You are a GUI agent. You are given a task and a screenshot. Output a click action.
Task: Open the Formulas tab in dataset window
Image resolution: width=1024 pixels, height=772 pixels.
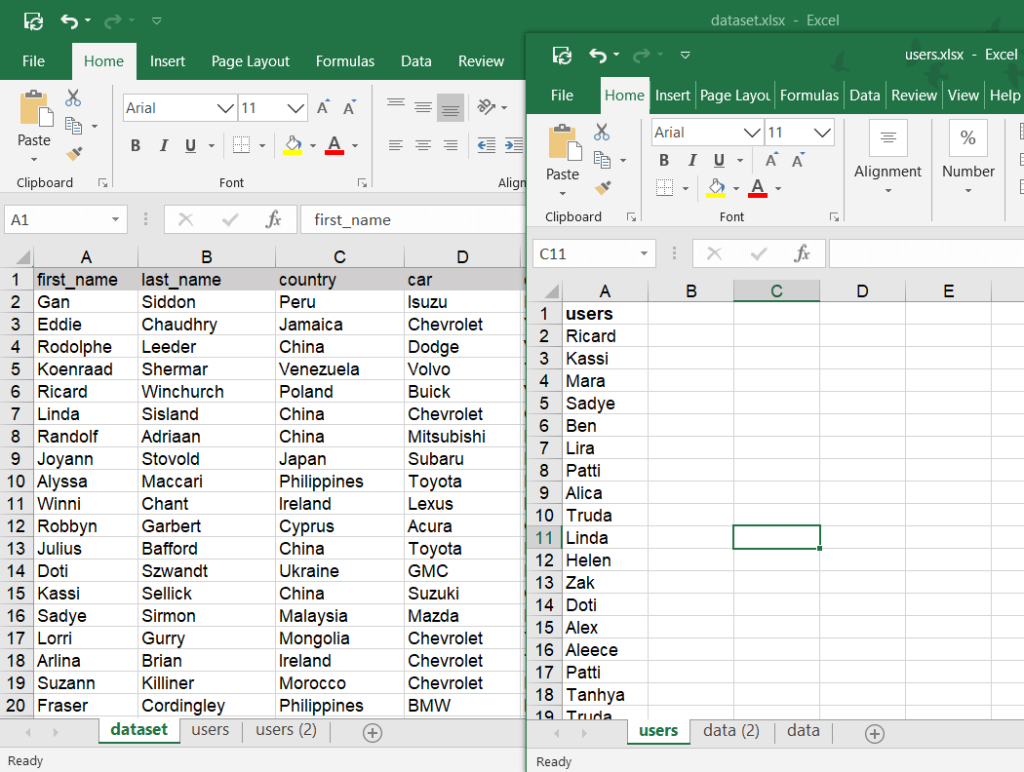click(x=345, y=61)
